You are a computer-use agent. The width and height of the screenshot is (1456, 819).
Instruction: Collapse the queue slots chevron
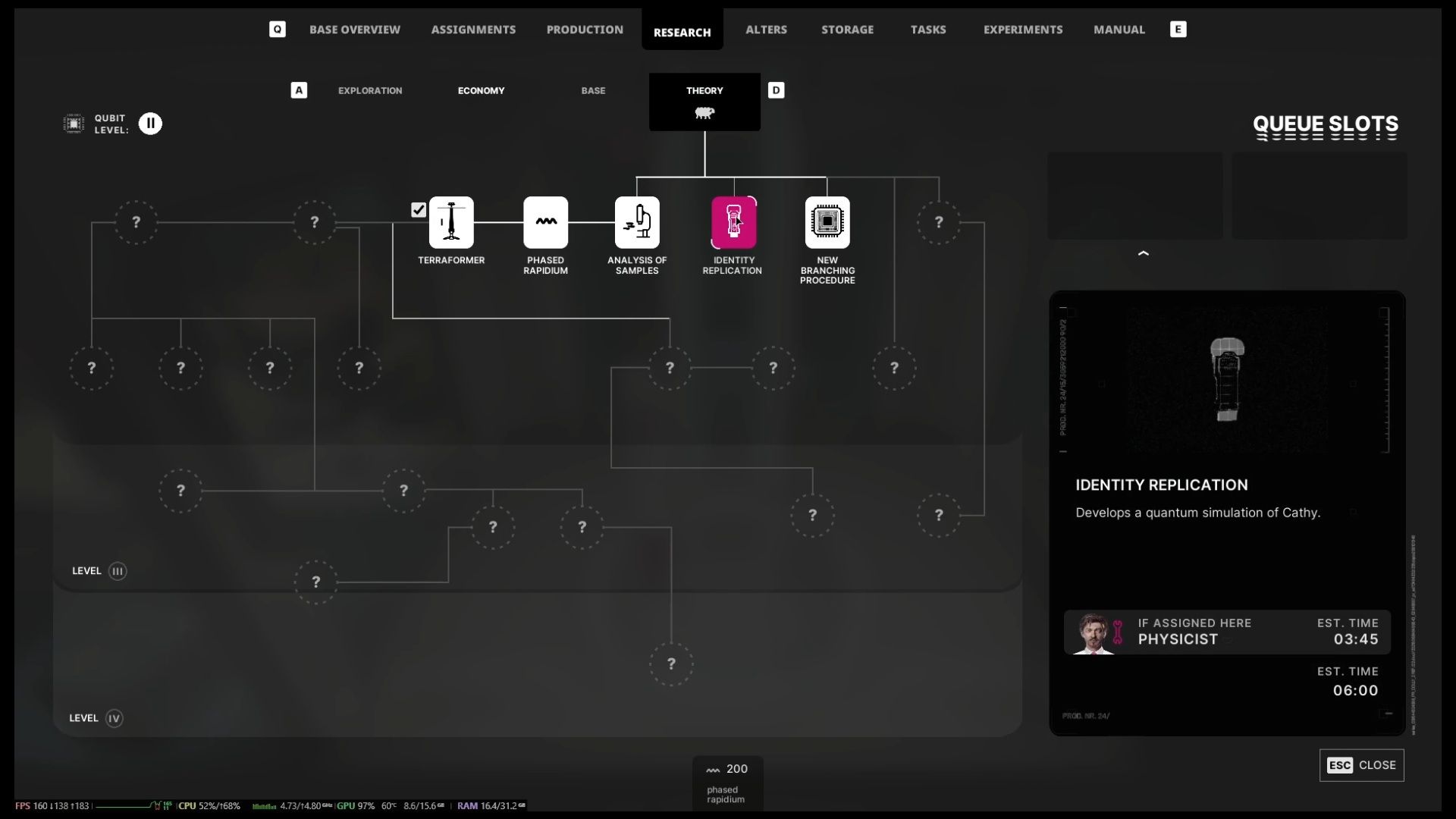[1144, 253]
